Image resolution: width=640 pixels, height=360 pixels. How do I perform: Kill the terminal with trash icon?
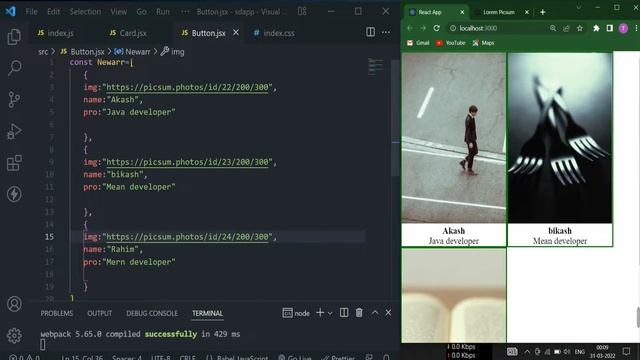tap(359, 313)
